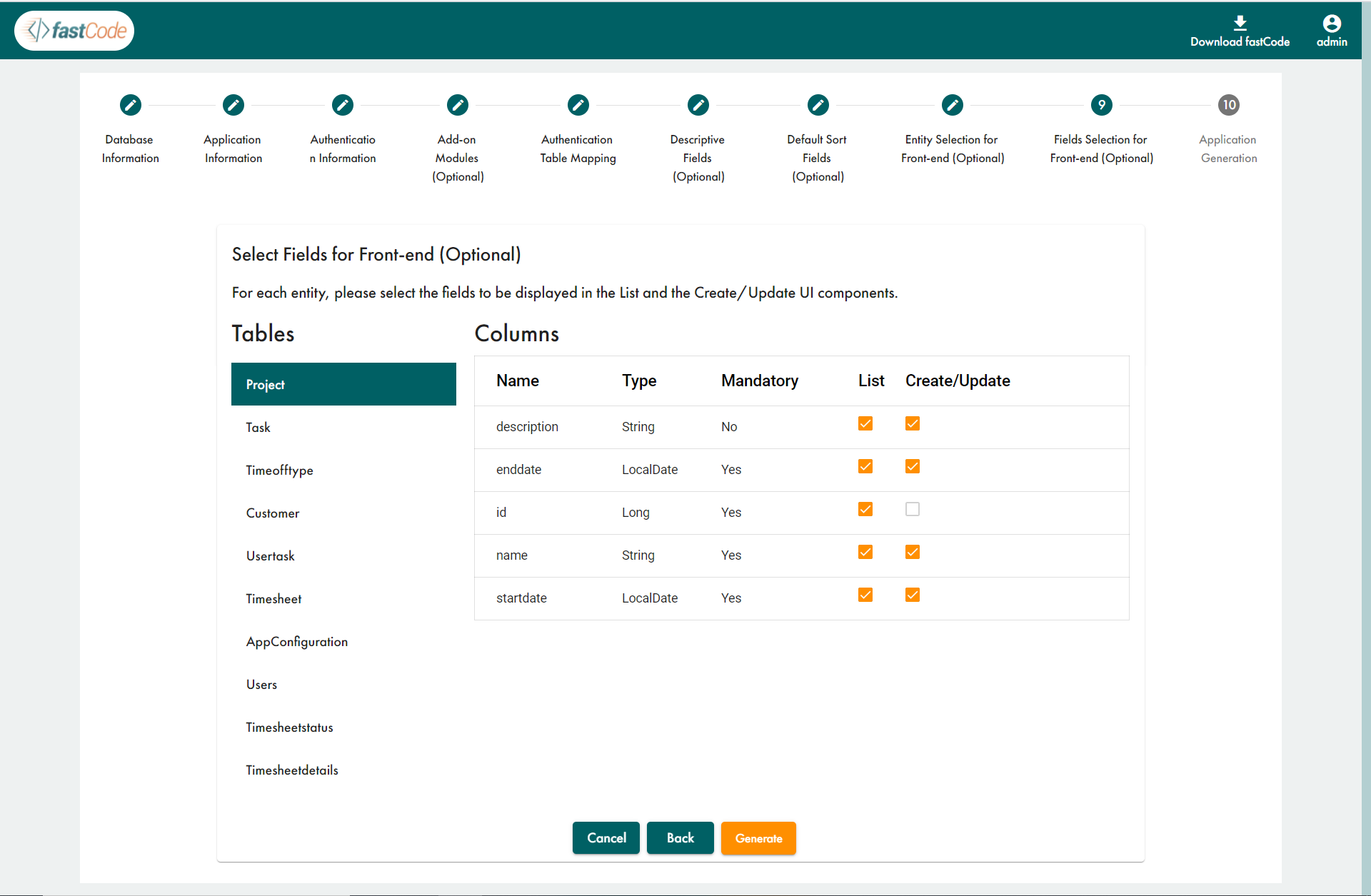Screen dimensions: 1371x896
Task: Click the Create/Update column header
Action: tap(958, 381)
